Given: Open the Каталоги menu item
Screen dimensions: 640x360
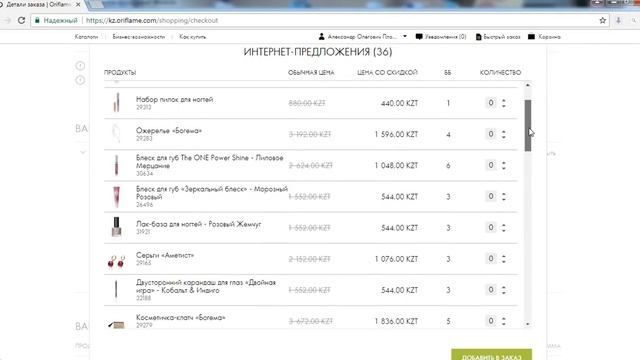Looking at the screenshot, I should coord(86,37).
